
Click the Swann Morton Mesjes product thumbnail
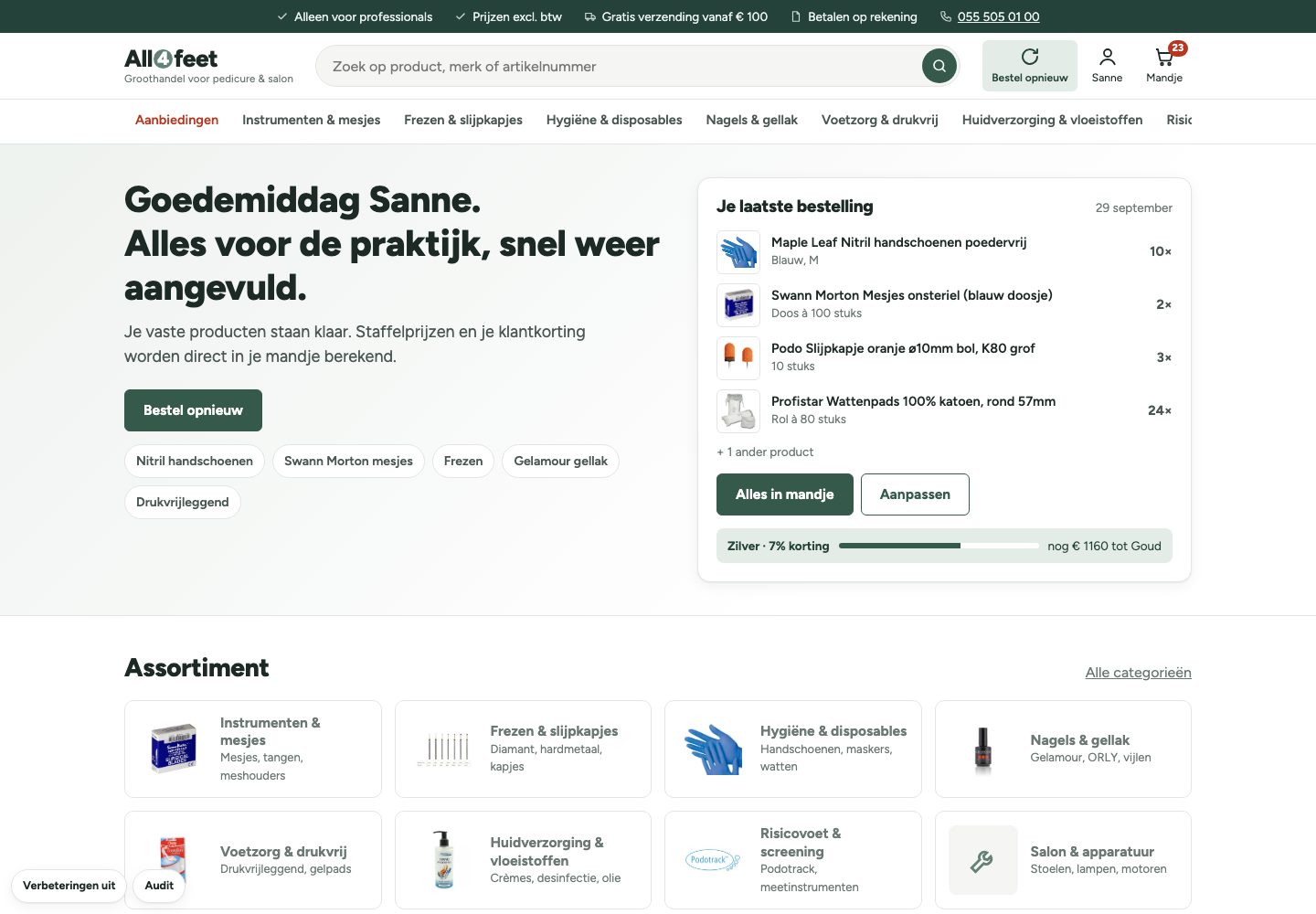tap(738, 304)
